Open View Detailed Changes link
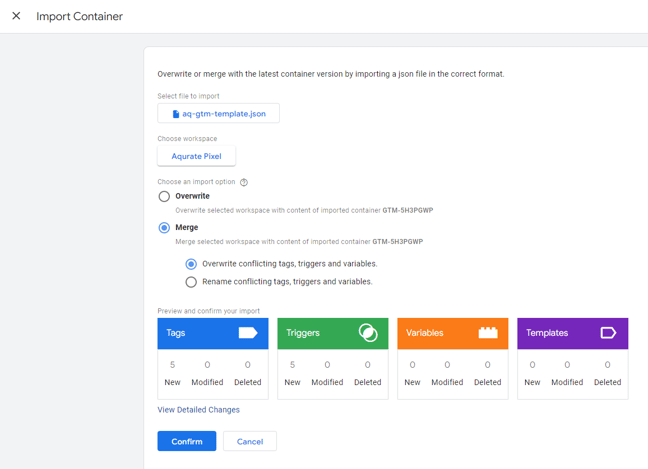 point(198,410)
